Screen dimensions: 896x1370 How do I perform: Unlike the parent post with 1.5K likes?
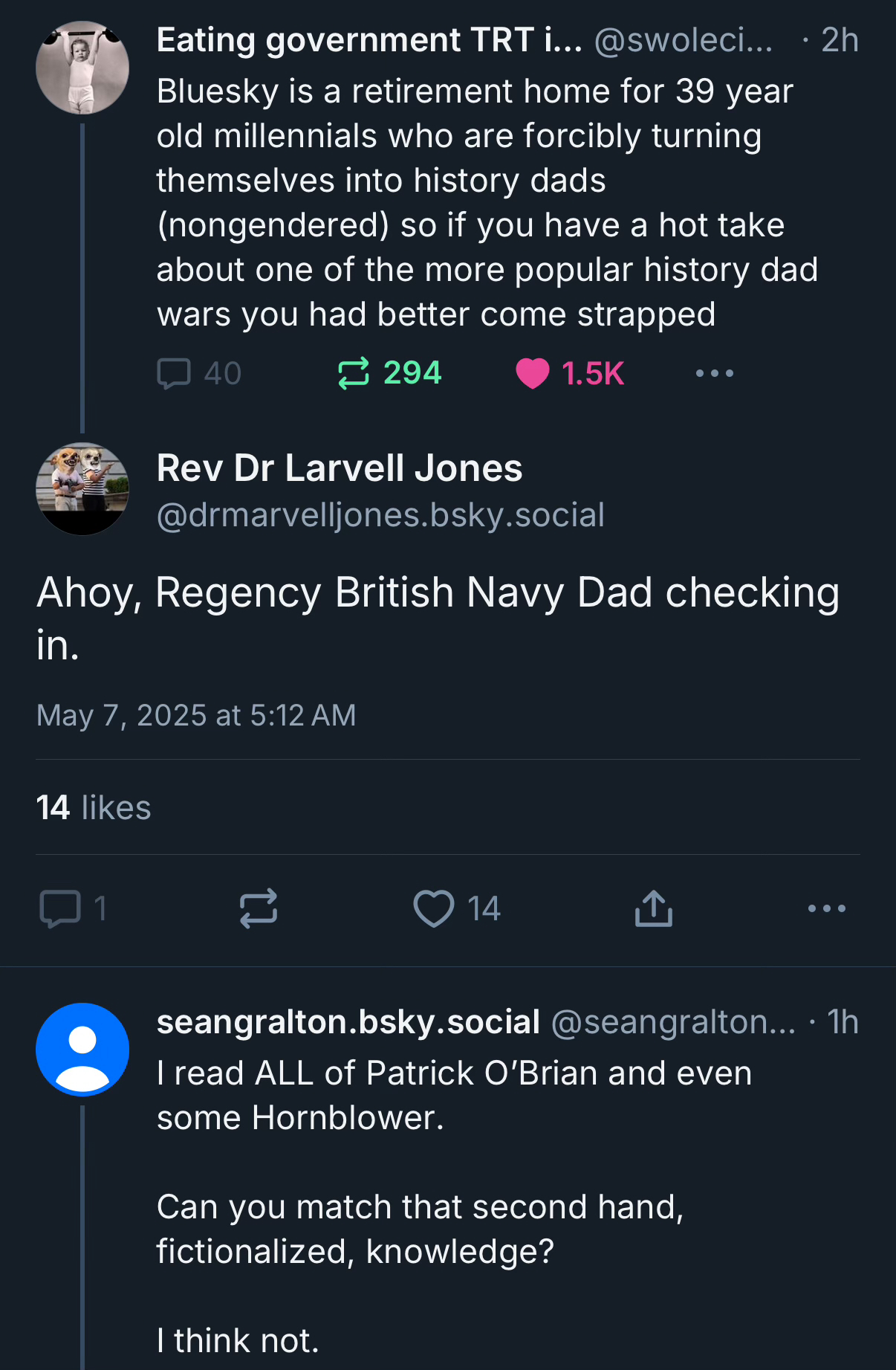532,373
